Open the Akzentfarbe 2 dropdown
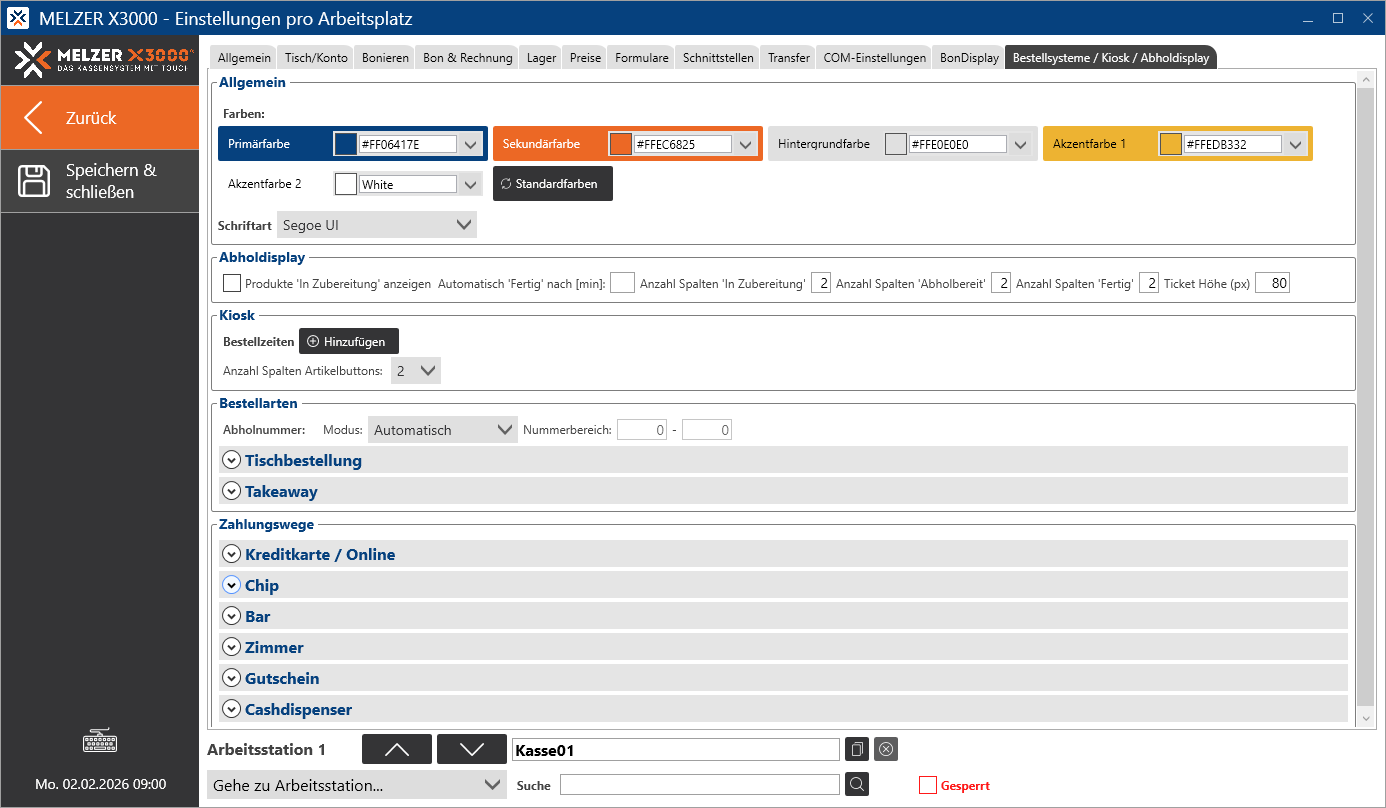 pos(471,184)
